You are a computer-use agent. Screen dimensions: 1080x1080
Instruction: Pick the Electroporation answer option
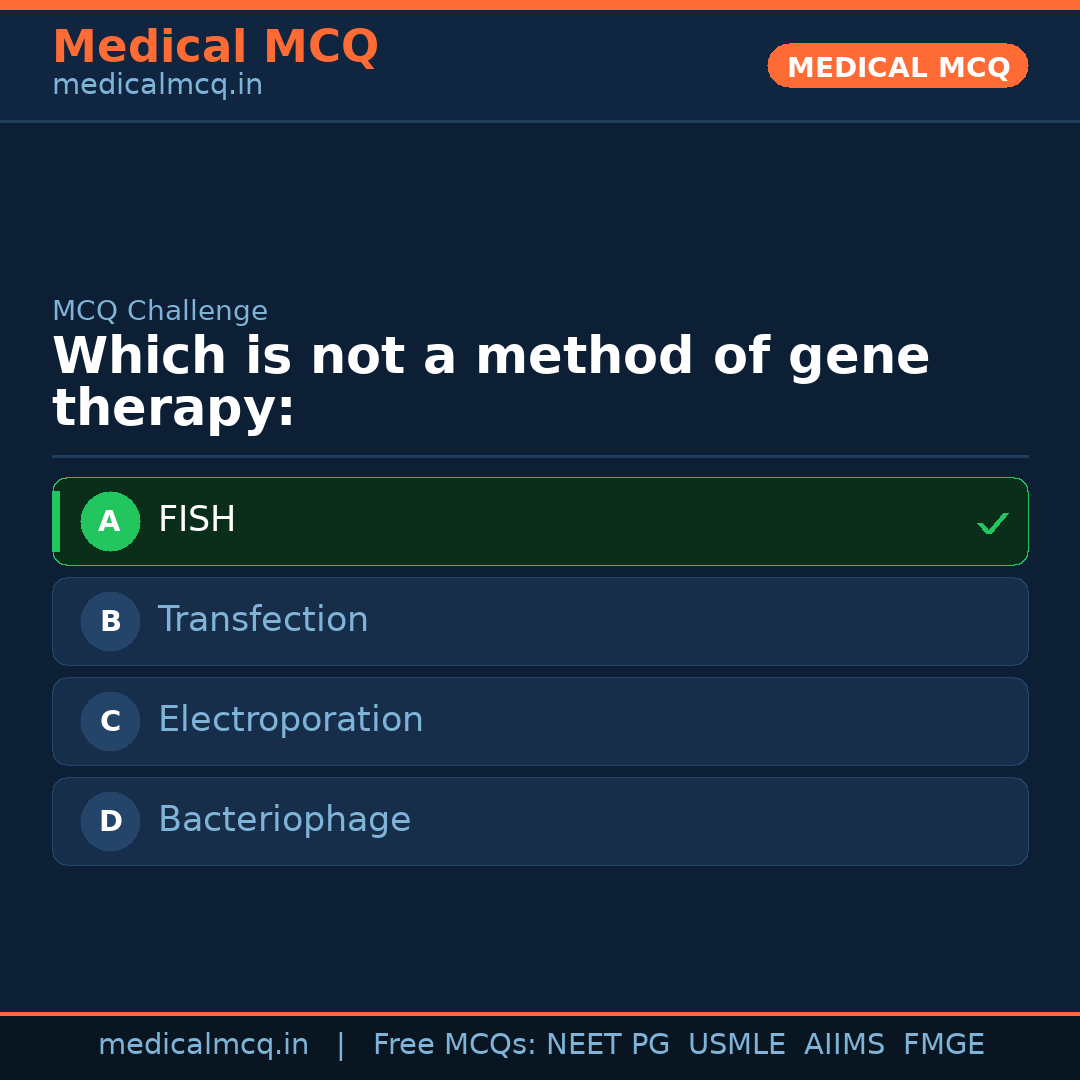(540, 721)
